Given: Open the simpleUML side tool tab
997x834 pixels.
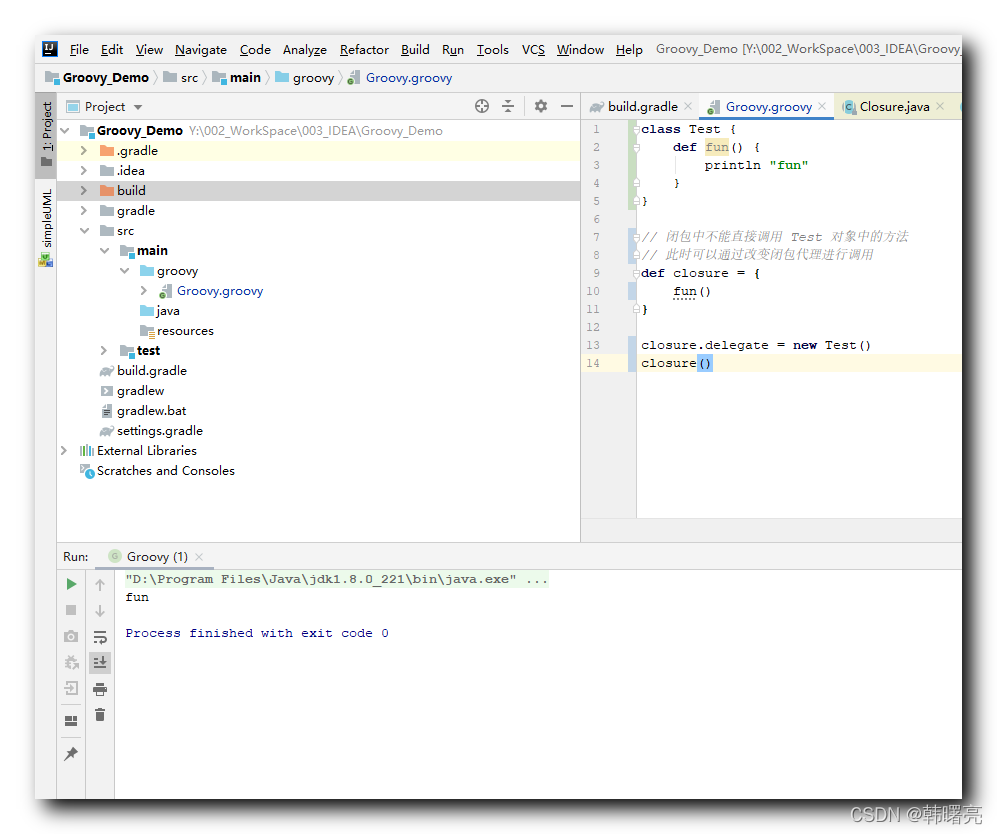Looking at the screenshot, I should click(47, 228).
